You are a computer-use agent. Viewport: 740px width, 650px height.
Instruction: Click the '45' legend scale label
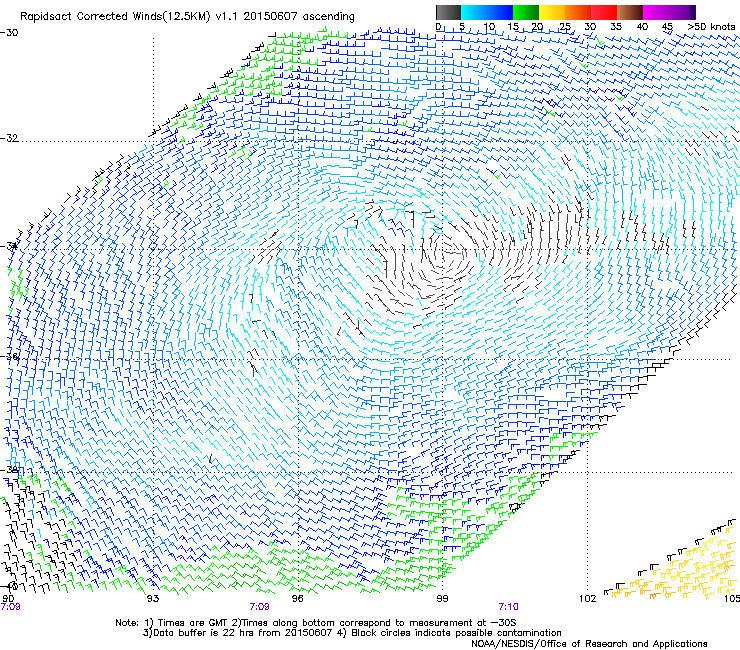pos(667,26)
